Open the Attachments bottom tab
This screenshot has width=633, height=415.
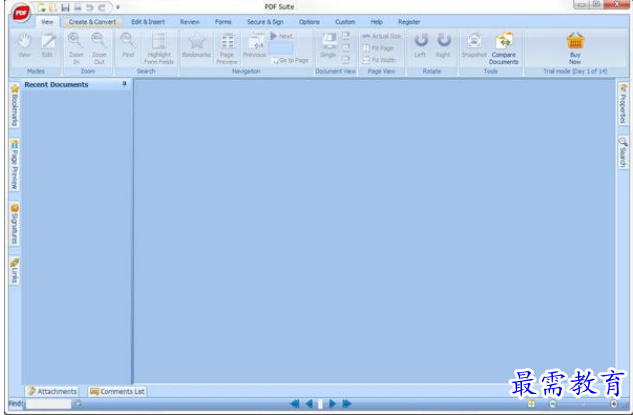click(52, 391)
